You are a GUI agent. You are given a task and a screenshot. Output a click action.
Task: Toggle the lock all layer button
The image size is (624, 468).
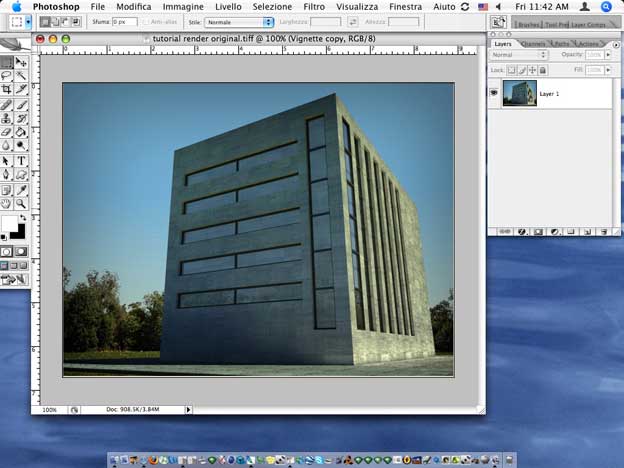point(543,70)
